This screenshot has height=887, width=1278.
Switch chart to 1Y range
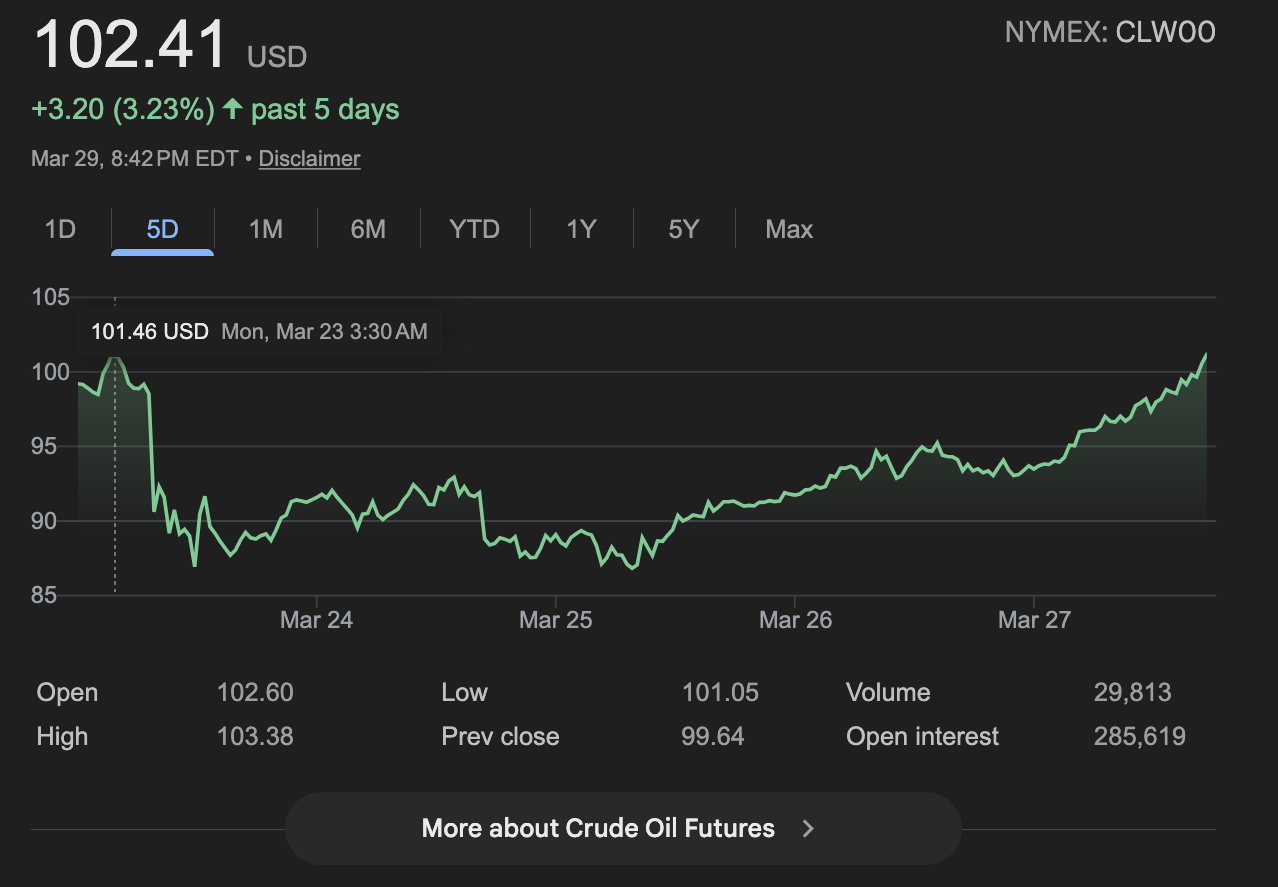click(x=581, y=229)
